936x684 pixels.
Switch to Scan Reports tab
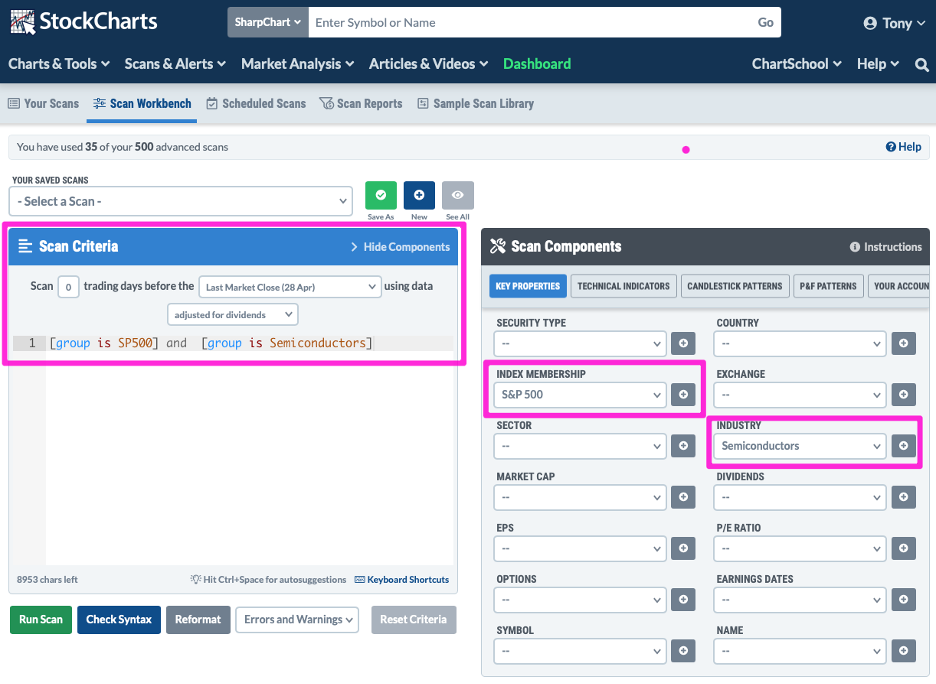[361, 104]
